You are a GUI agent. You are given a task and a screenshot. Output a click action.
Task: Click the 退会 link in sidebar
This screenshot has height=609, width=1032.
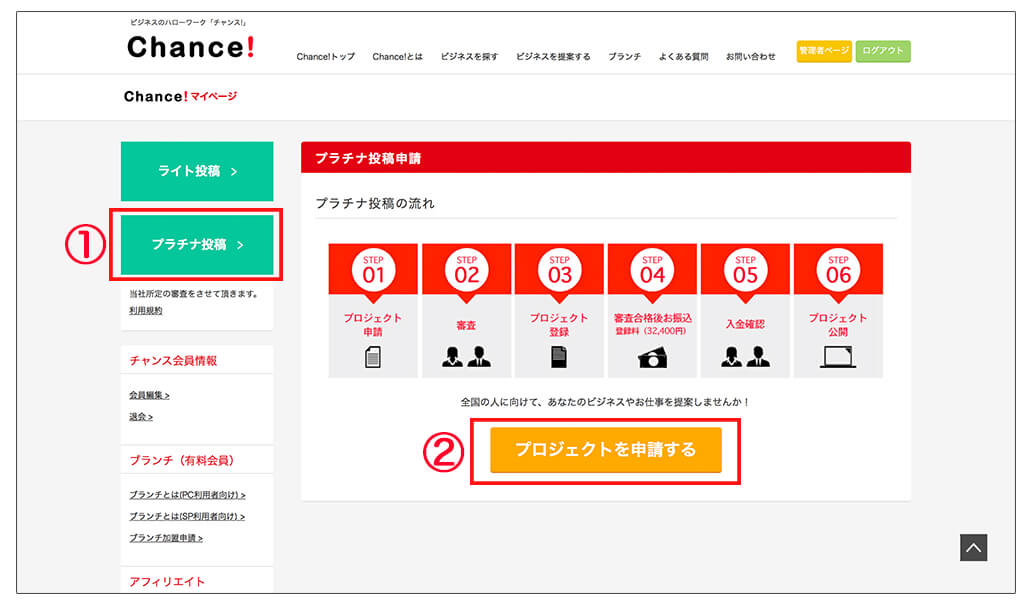[141, 416]
